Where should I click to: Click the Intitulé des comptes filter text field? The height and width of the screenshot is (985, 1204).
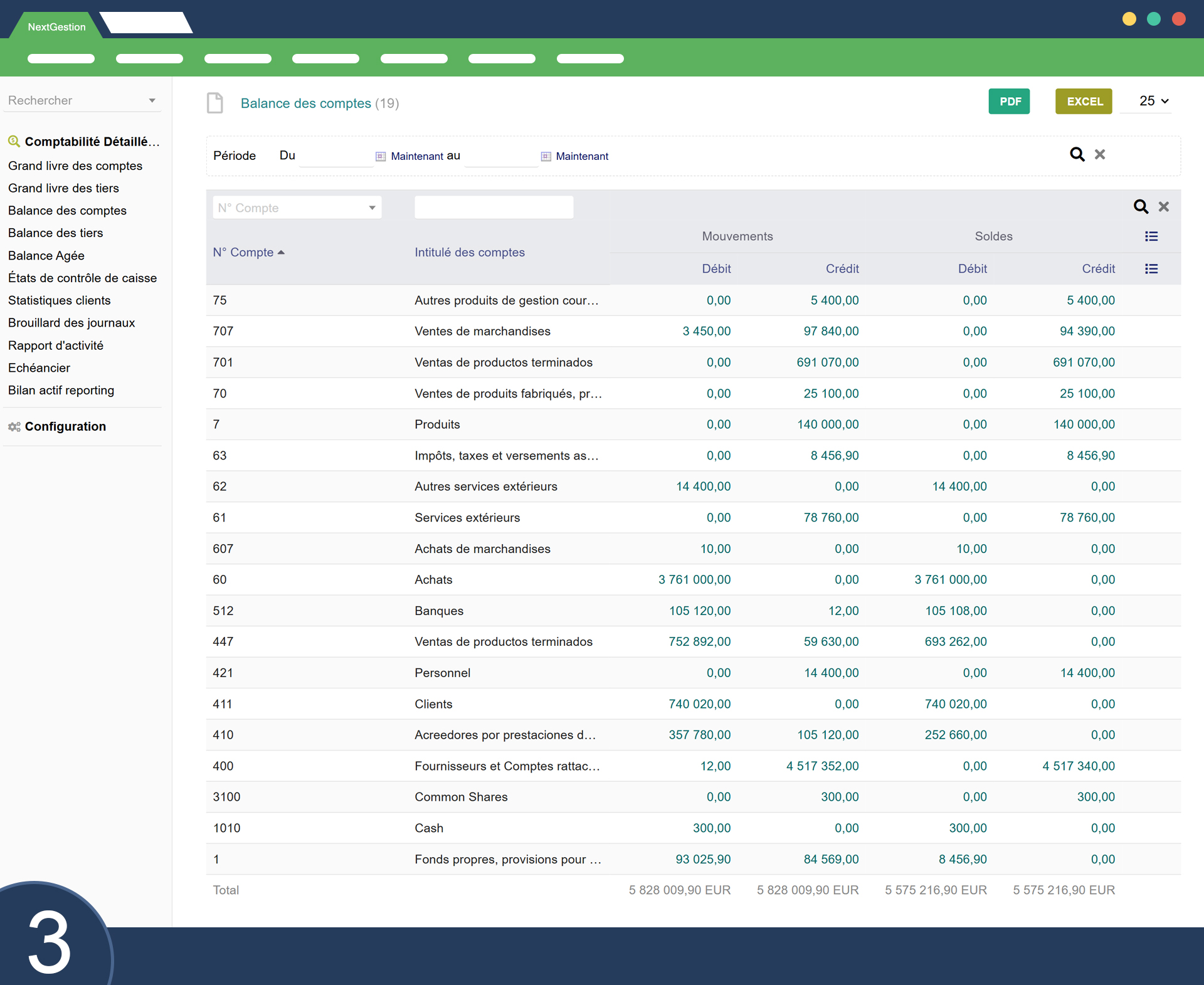(494, 208)
